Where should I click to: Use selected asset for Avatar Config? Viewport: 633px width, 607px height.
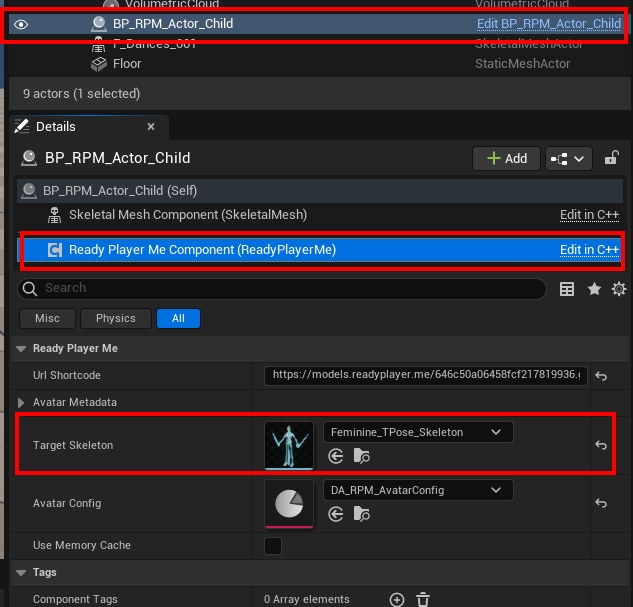(336, 514)
